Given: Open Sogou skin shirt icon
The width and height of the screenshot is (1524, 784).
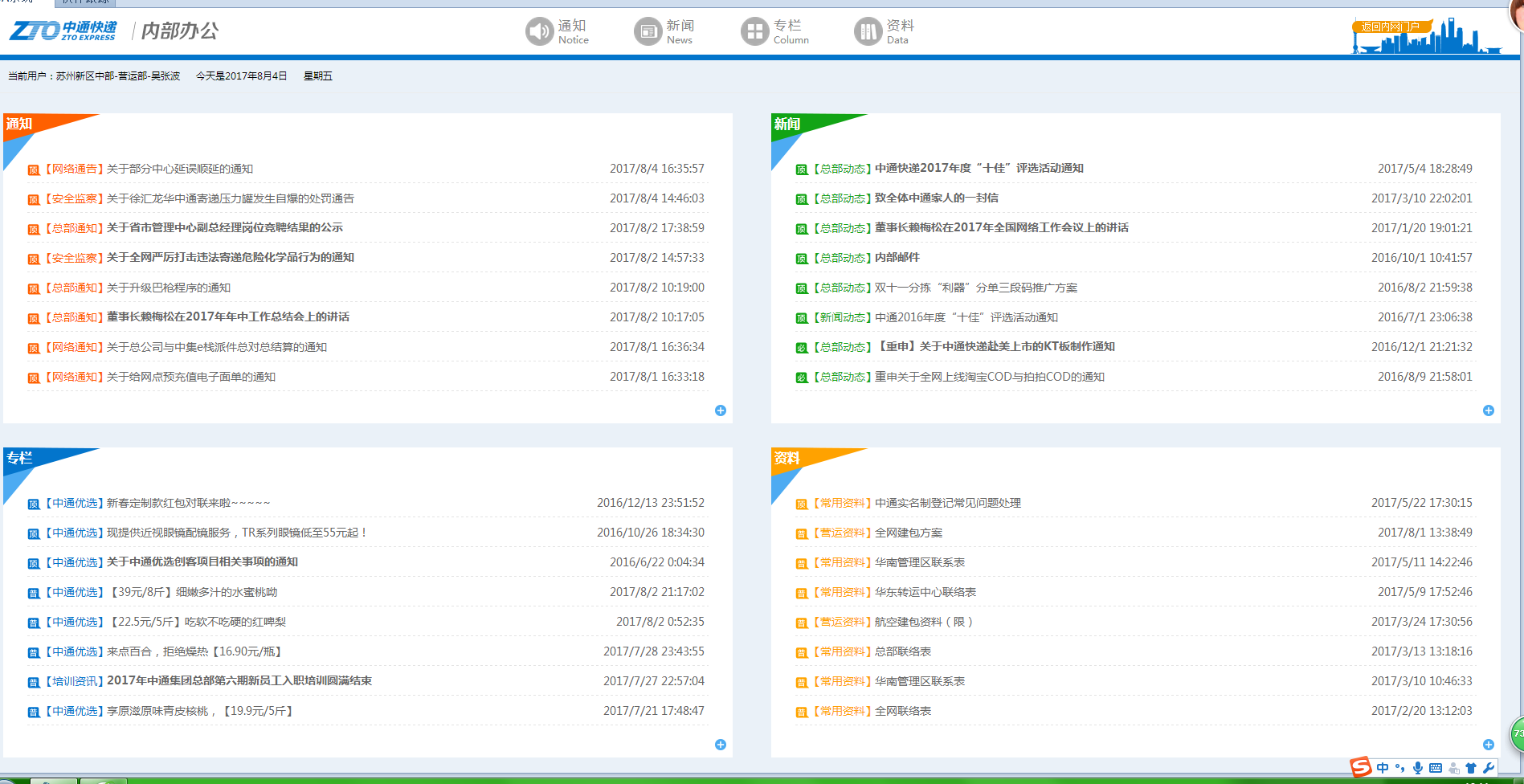Looking at the screenshot, I should [1471, 768].
